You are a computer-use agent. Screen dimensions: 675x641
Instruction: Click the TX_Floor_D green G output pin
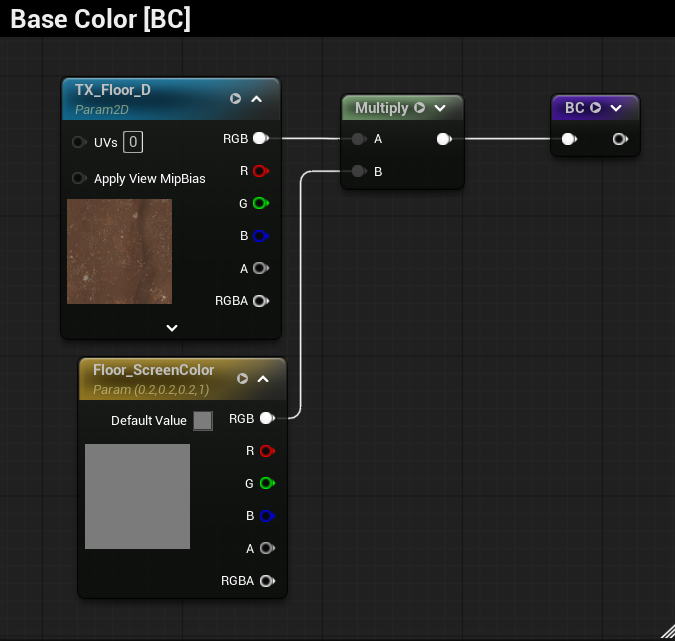(x=260, y=203)
